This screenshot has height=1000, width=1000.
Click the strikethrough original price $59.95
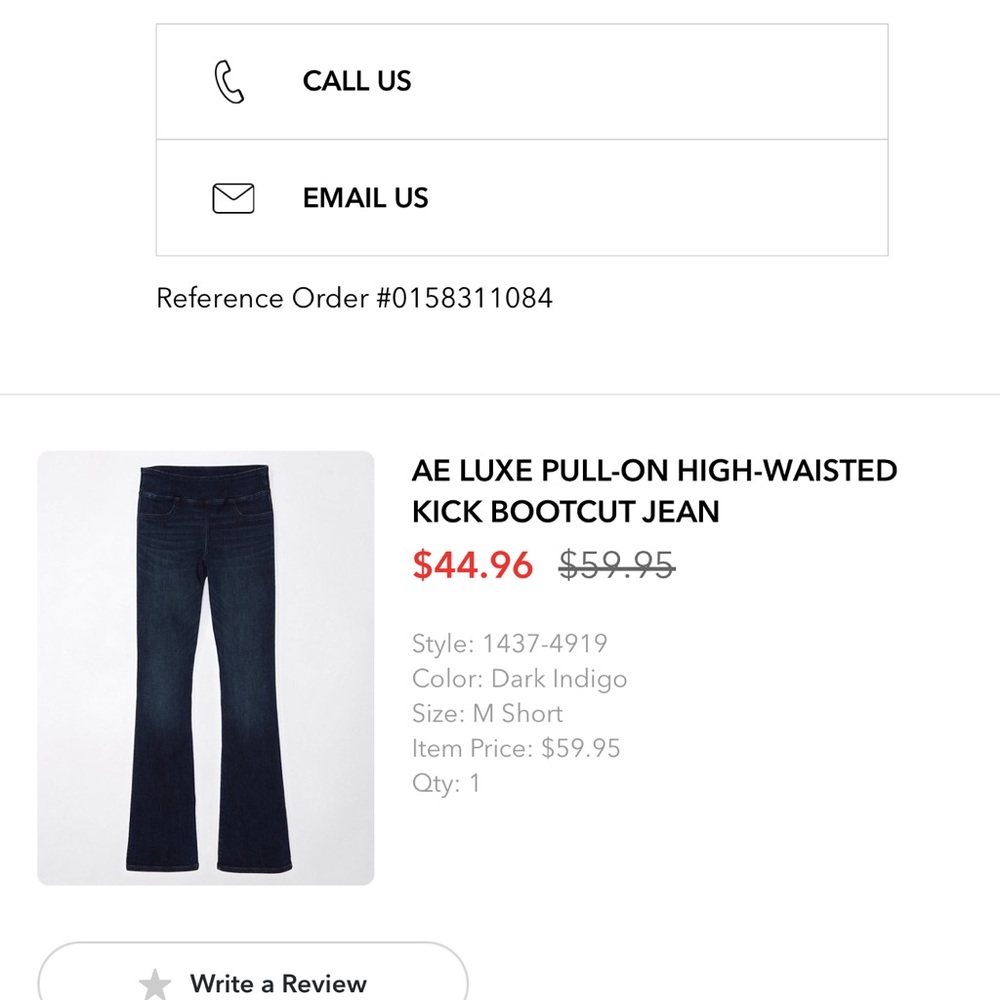coord(615,566)
